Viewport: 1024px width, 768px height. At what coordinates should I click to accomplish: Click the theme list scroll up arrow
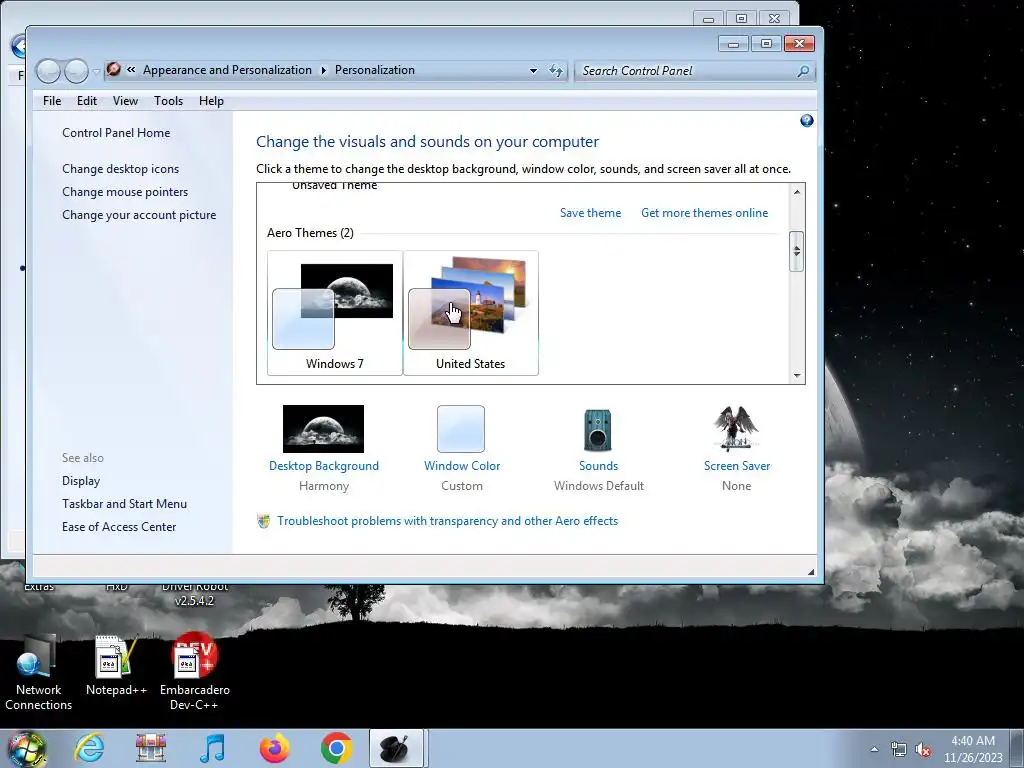[x=797, y=191]
